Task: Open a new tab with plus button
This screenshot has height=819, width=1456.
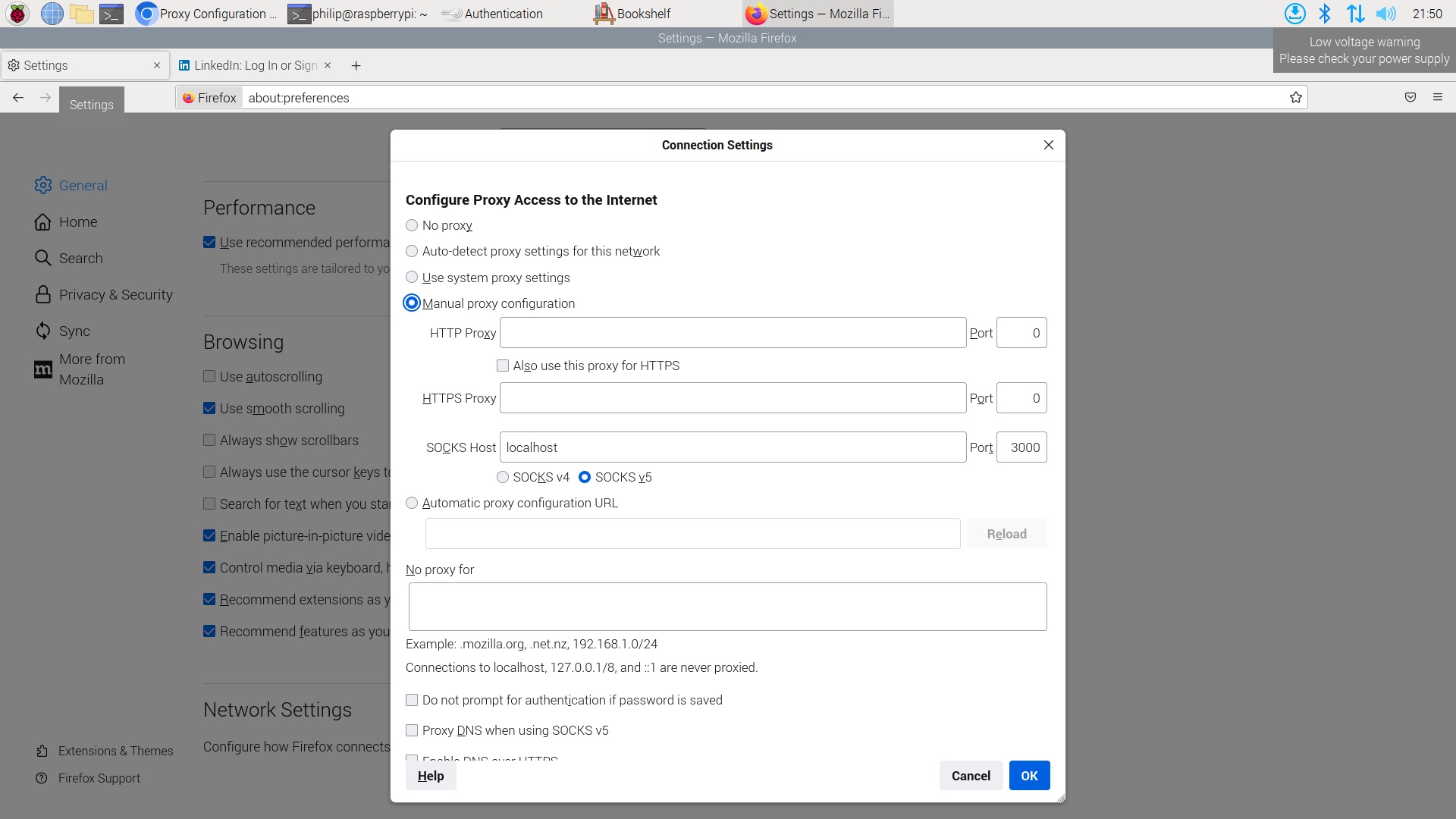Action: 356,66
